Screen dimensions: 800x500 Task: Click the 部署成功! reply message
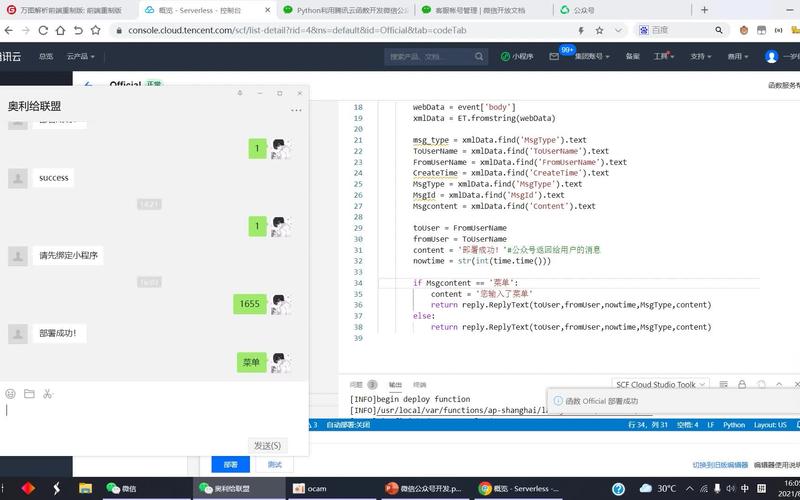58,334
